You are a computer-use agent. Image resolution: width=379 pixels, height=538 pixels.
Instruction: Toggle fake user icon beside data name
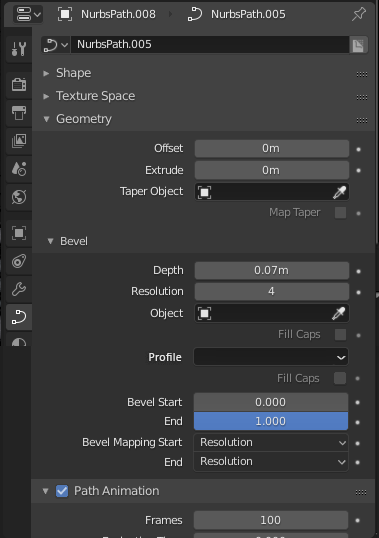coord(358,45)
